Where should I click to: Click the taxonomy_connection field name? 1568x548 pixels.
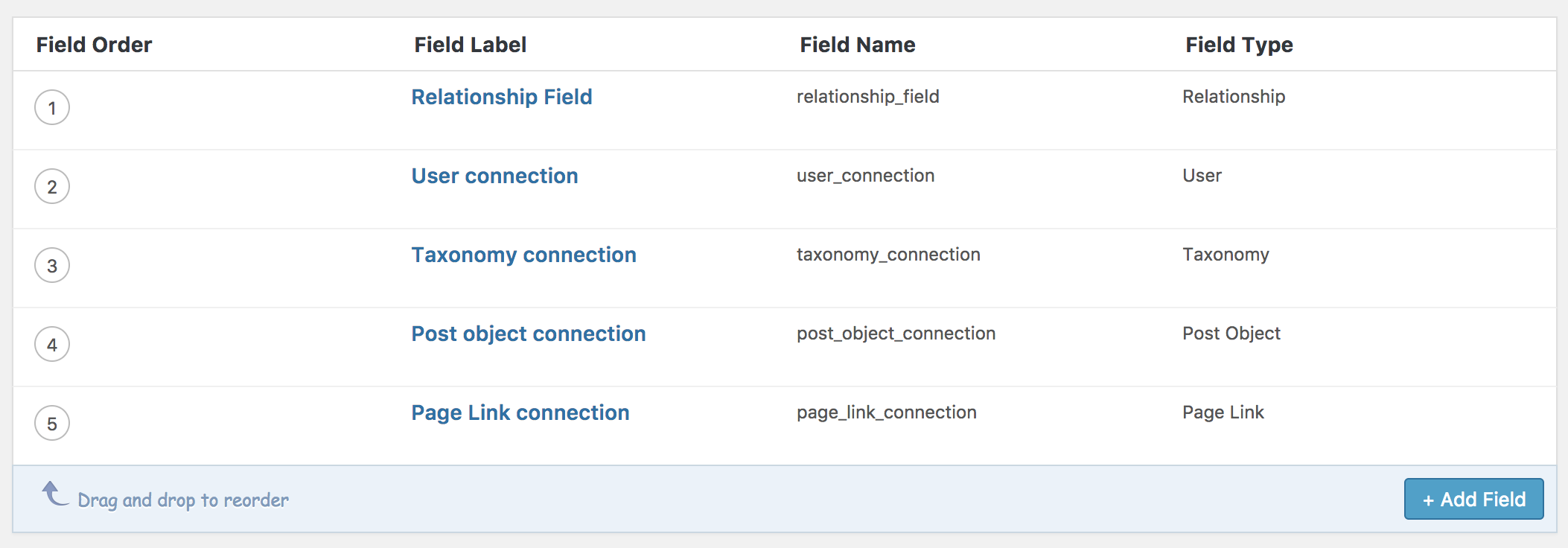point(889,255)
